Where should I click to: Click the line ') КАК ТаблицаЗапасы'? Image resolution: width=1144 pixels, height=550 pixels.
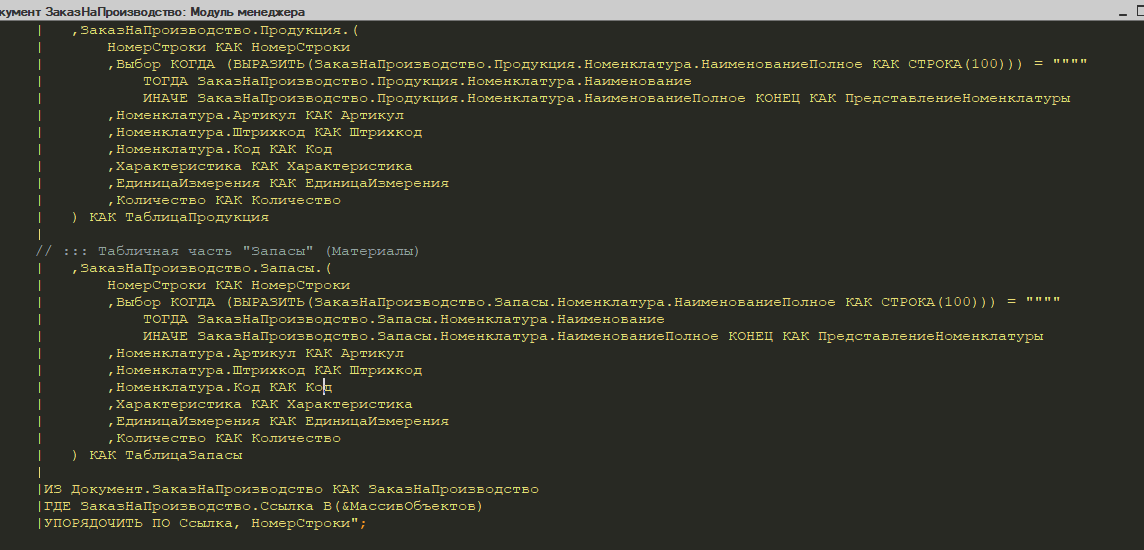point(157,455)
